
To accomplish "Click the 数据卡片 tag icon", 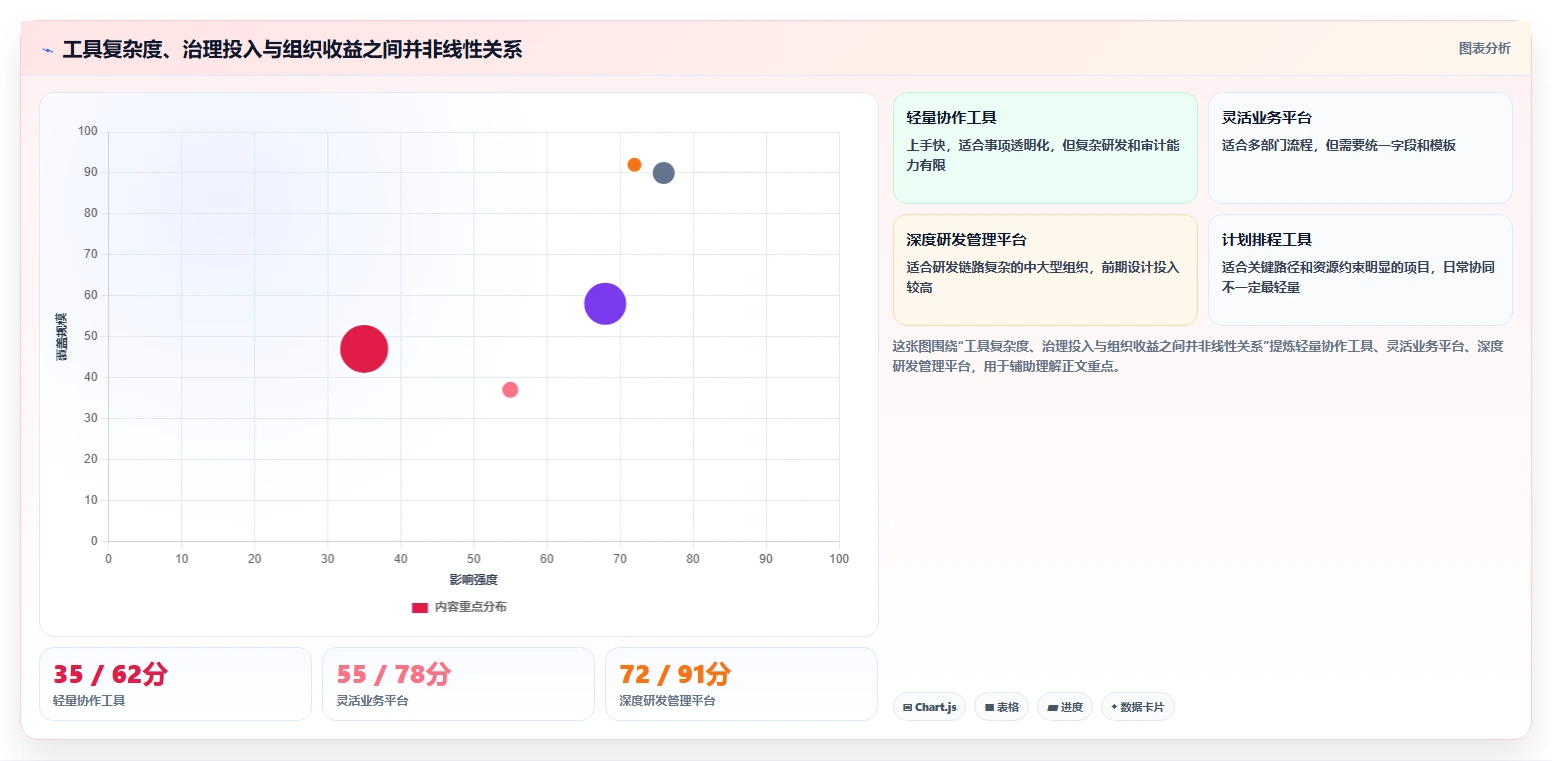I will click(x=1114, y=707).
